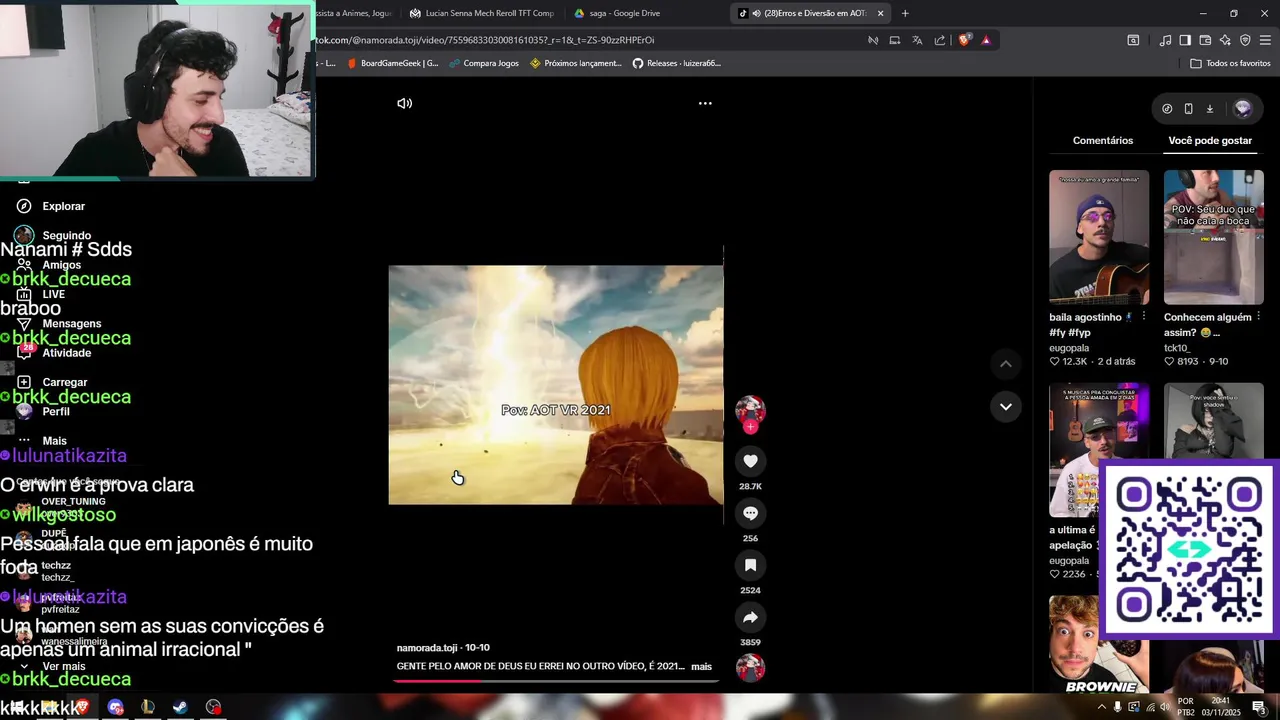Open Seguindo in the TikTok sidebar
The height and width of the screenshot is (720, 1280).
pos(53,235)
